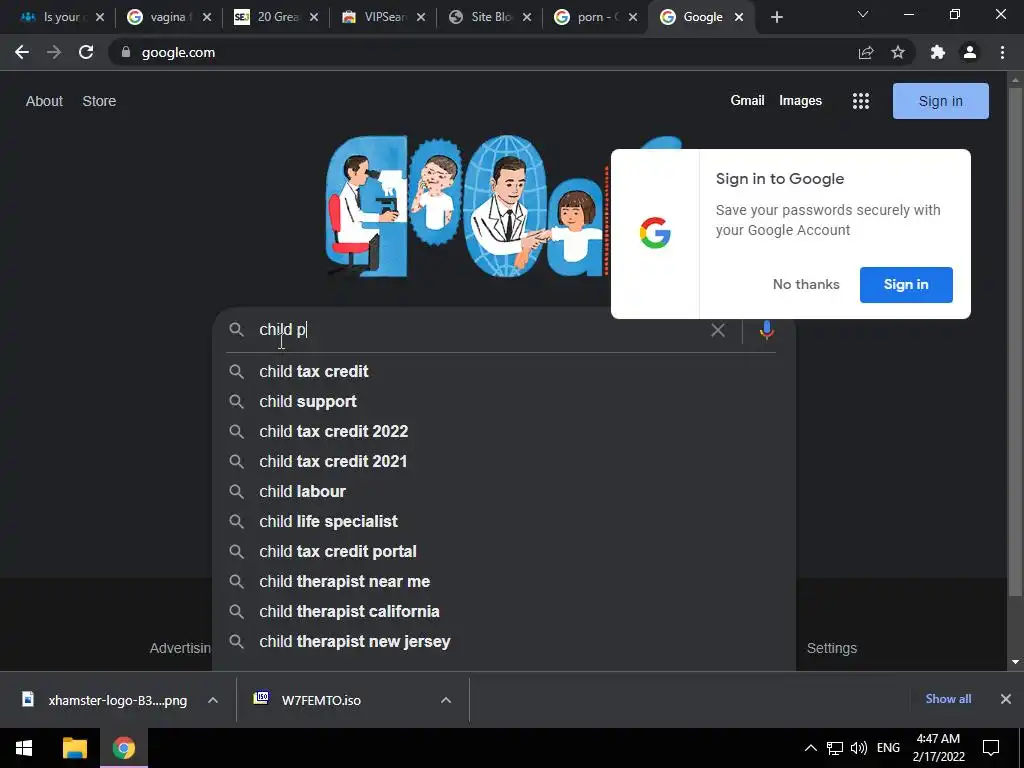1024x768 pixels.
Task: View site info via the lock icon
Action: point(126,52)
